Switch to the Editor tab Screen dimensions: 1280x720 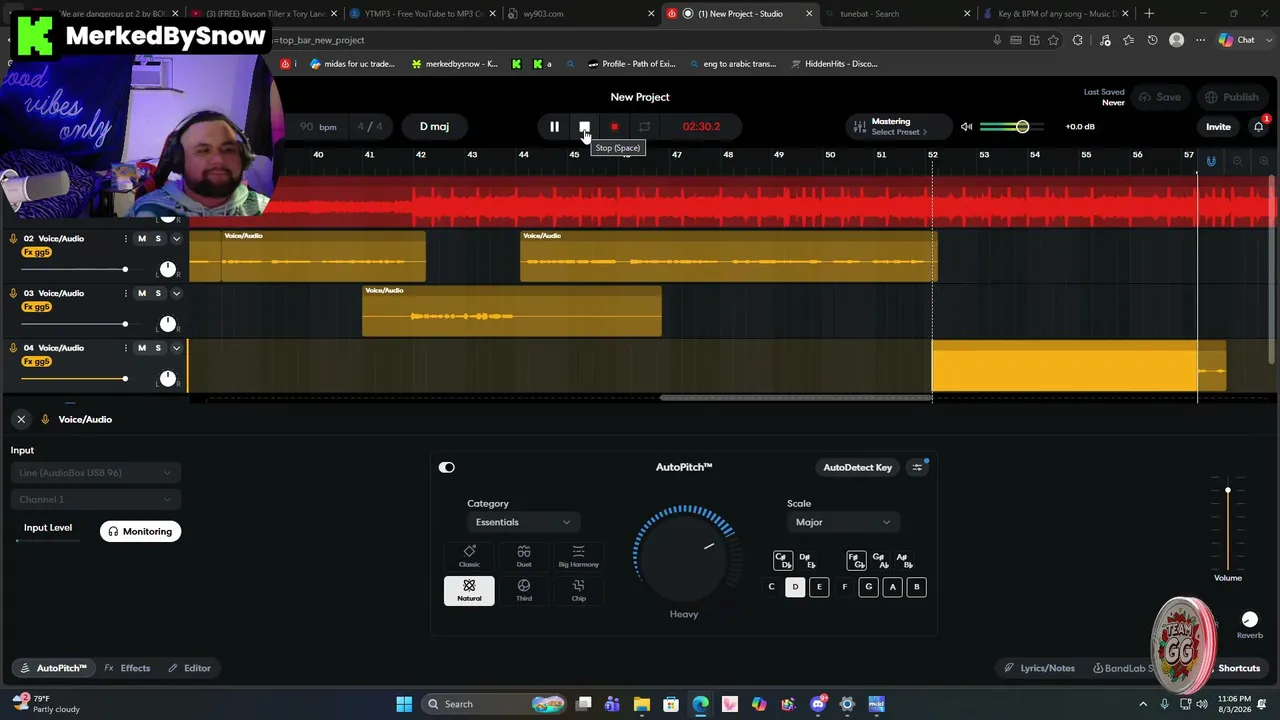(x=189, y=668)
